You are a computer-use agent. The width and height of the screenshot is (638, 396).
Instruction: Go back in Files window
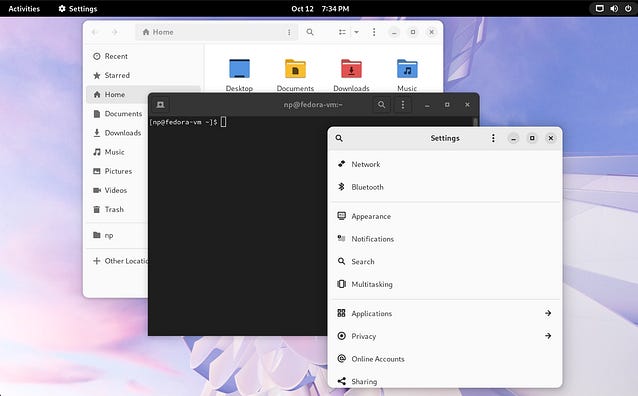[95, 32]
